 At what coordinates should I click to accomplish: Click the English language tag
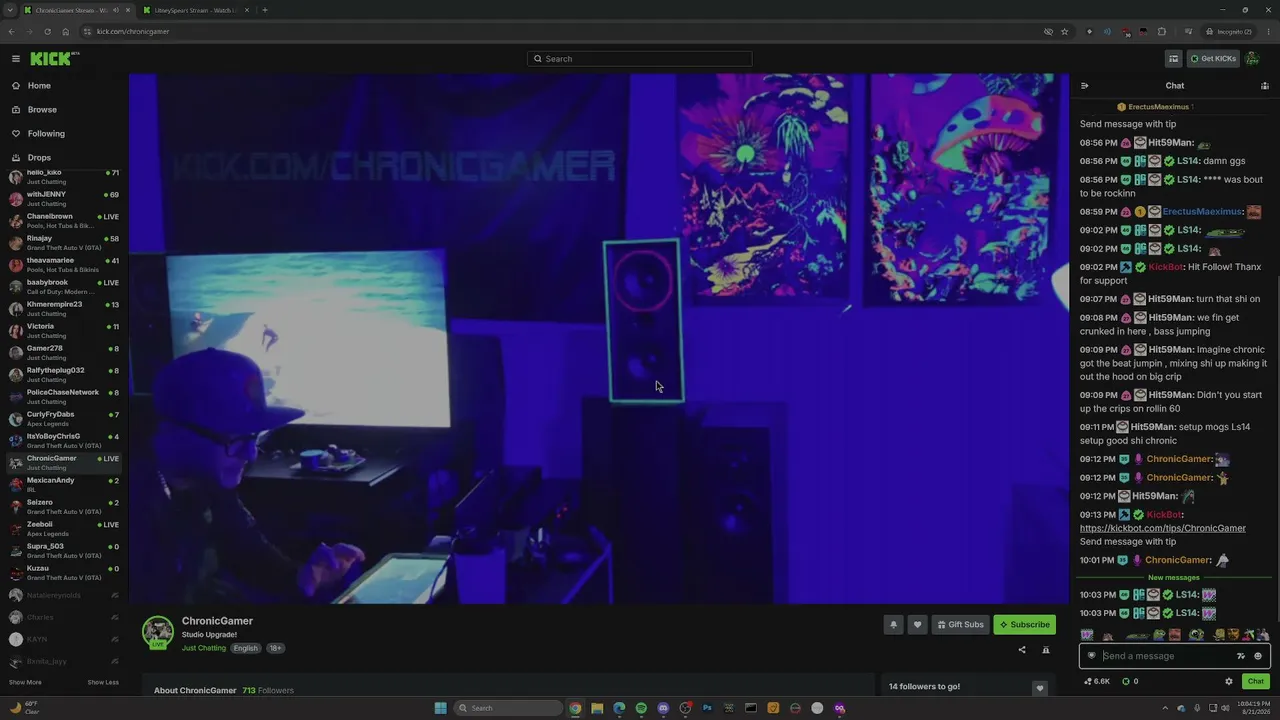click(x=246, y=648)
